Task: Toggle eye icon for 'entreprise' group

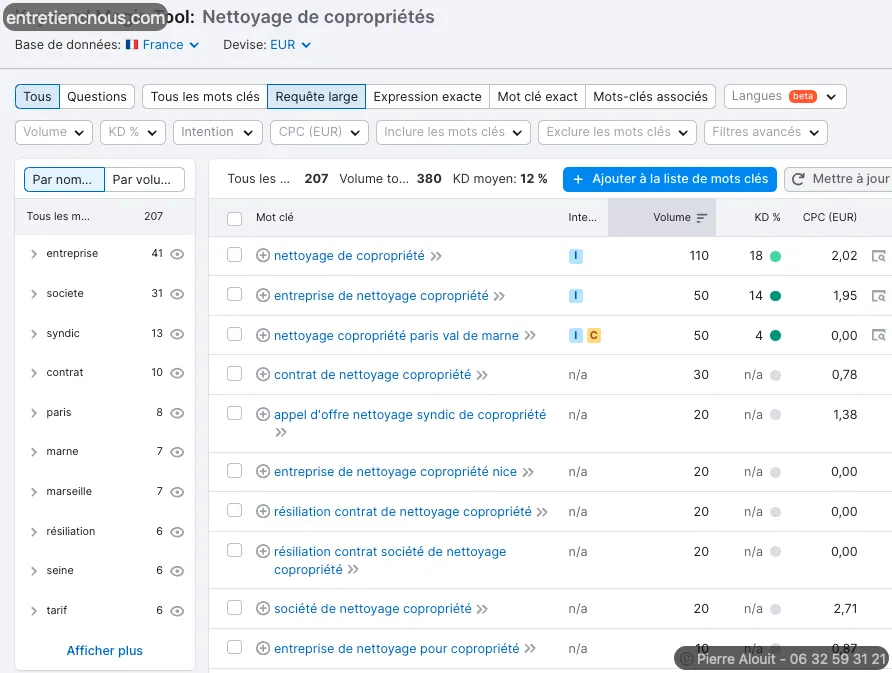Action: click(x=177, y=254)
